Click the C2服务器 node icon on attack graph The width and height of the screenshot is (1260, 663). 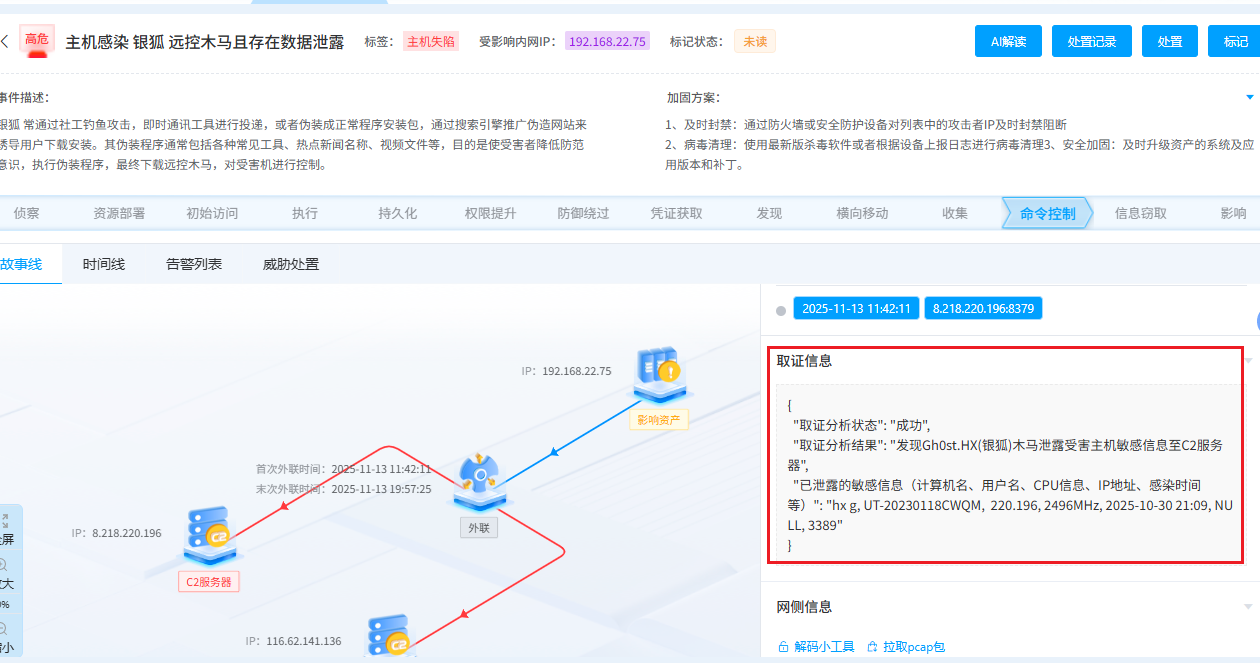click(x=208, y=537)
